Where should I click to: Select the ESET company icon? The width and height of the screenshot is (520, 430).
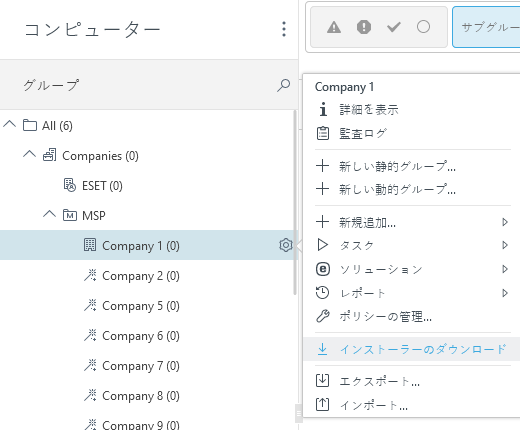[70, 185]
